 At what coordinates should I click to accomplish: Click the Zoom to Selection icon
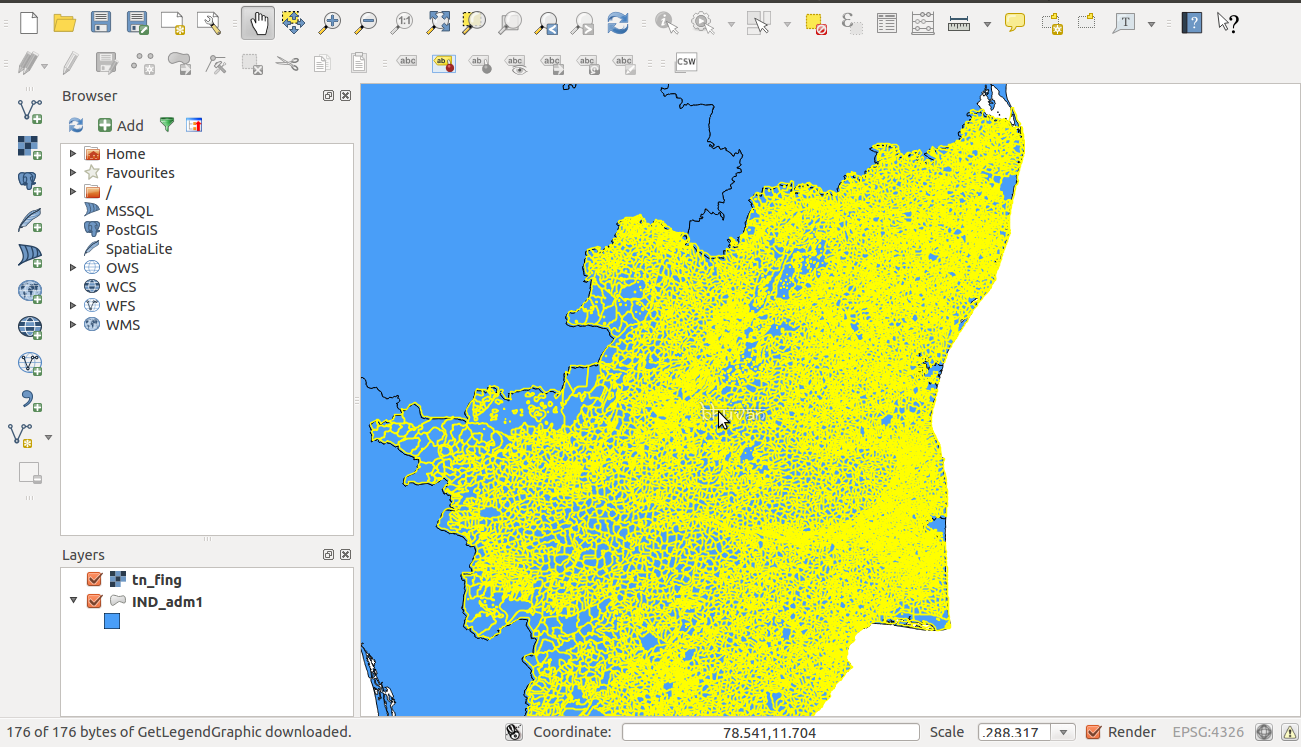pos(474,22)
